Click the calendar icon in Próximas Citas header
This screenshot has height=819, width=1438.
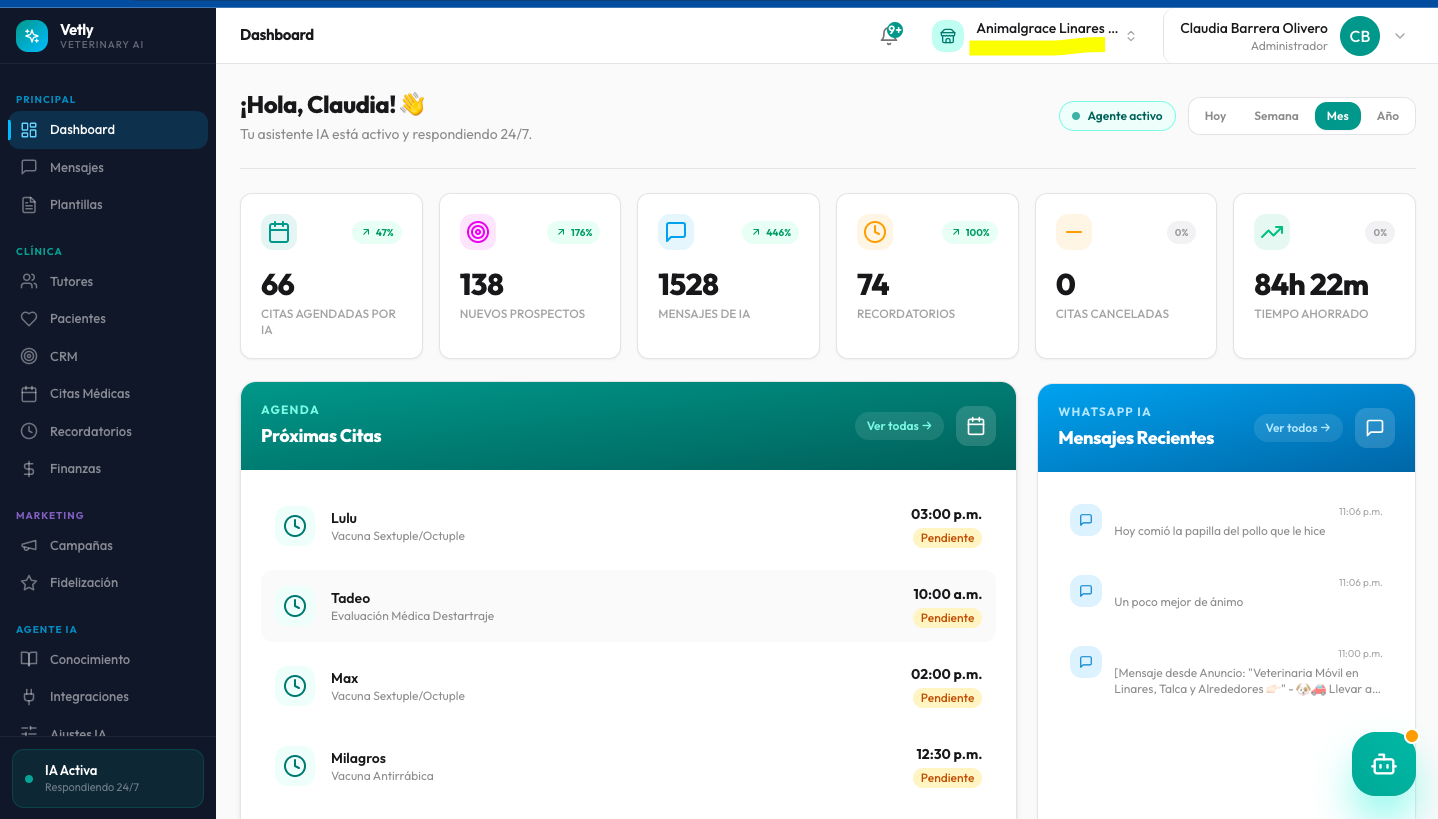coord(976,426)
